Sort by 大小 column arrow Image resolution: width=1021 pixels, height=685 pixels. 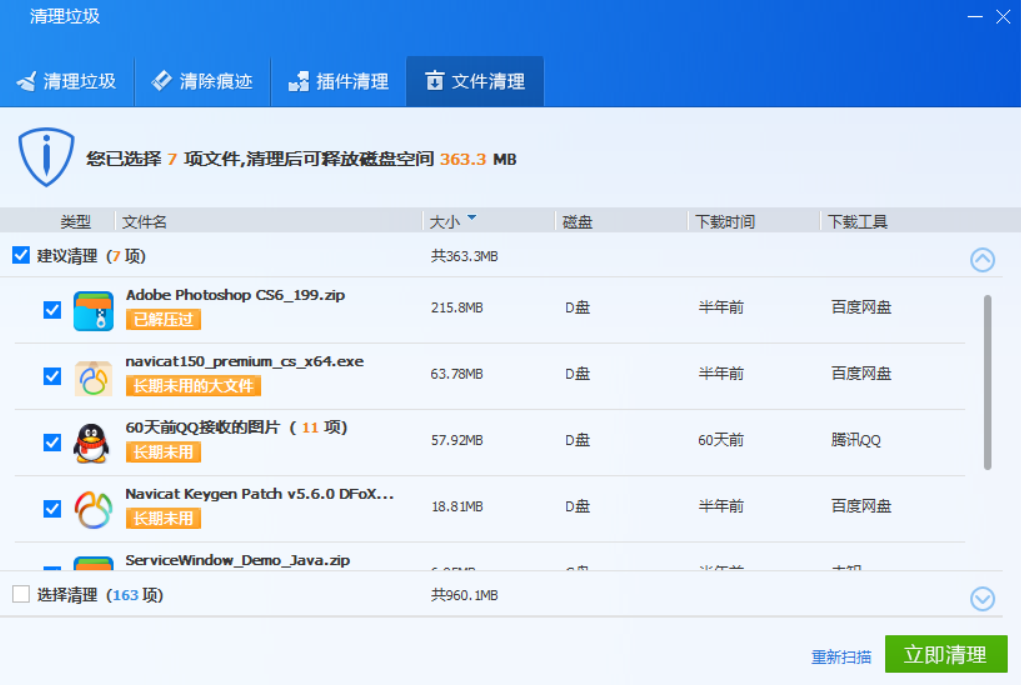coord(472,217)
